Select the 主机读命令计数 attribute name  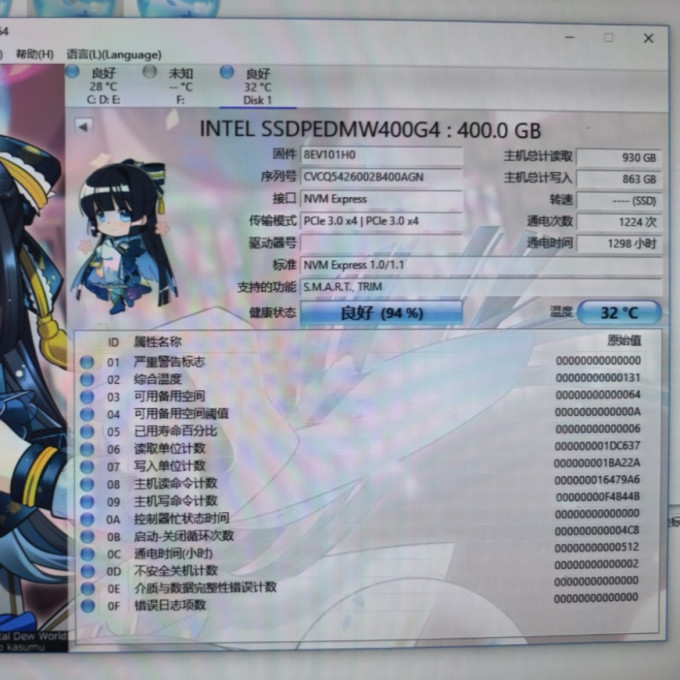point(175,483)
